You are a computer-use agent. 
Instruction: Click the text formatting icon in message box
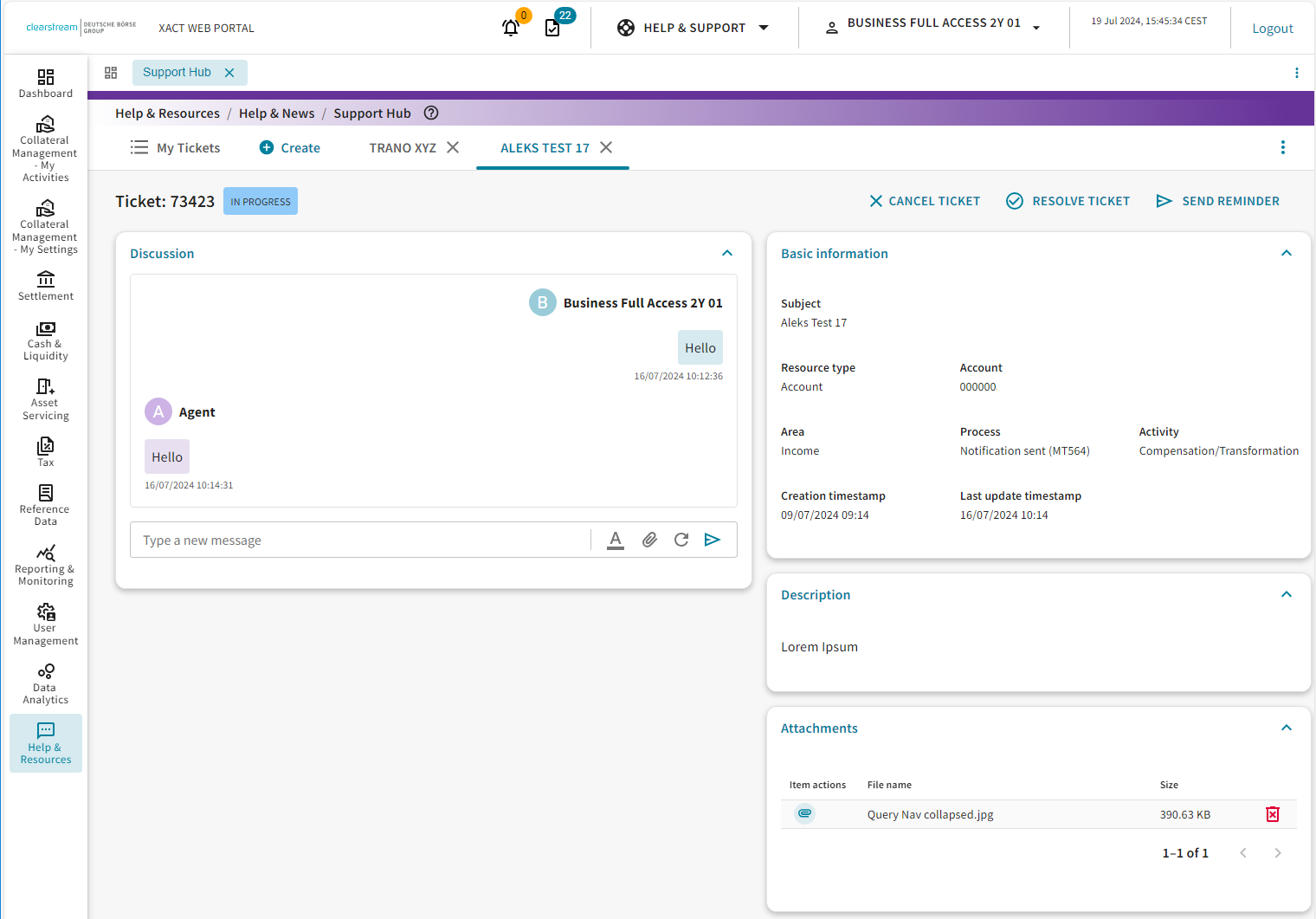point(616,539)
